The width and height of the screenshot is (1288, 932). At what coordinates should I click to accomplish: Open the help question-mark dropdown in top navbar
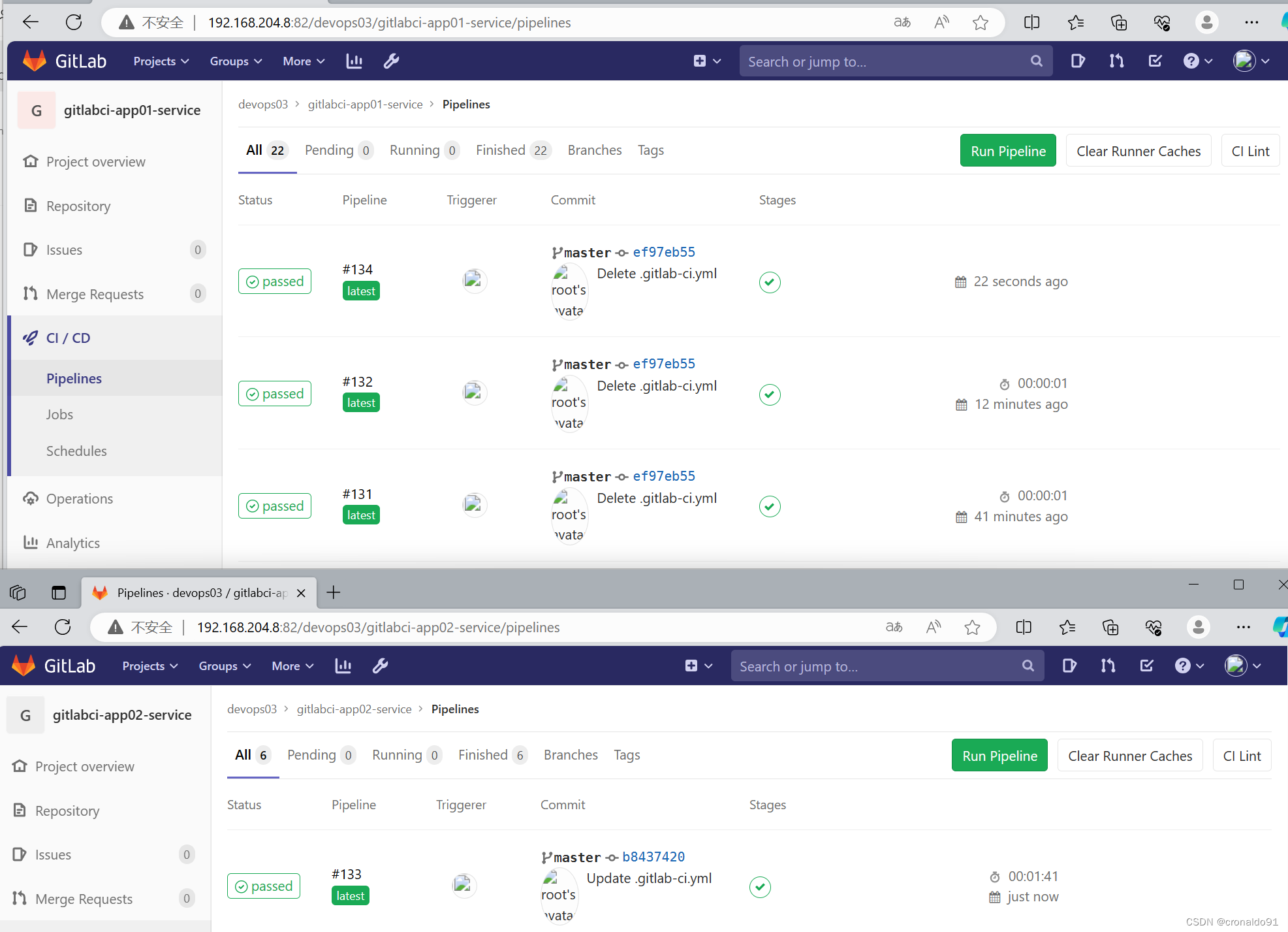pyautogui.click(x=1197, y=61)
